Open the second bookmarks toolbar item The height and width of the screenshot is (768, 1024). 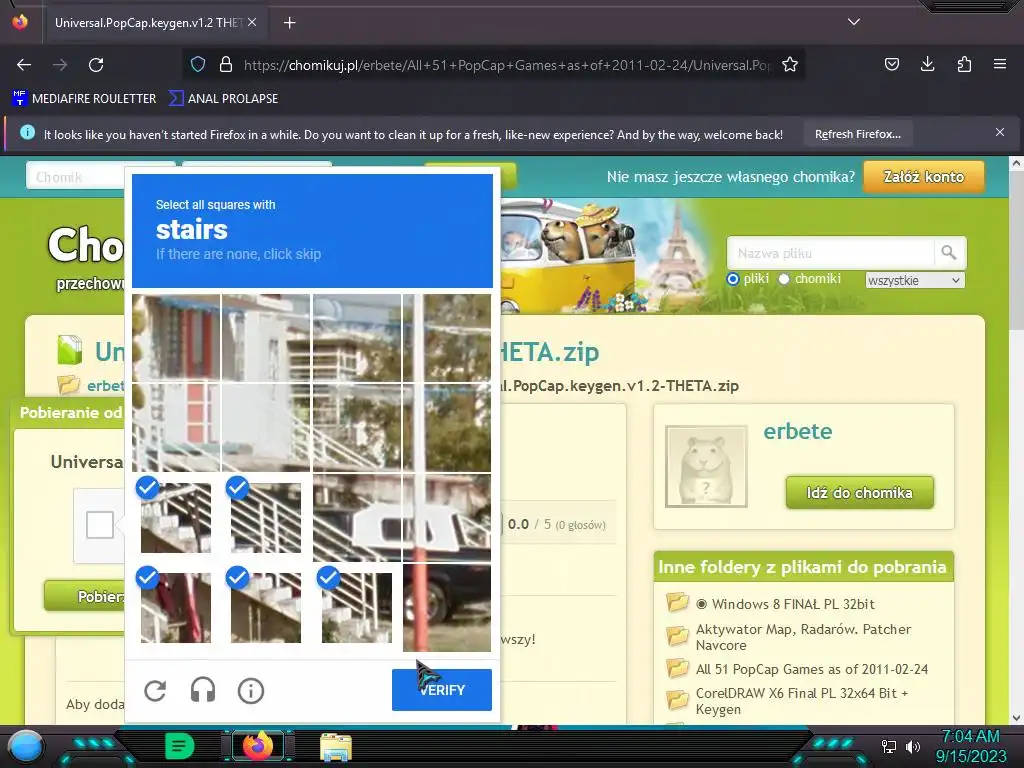(223, 99)
